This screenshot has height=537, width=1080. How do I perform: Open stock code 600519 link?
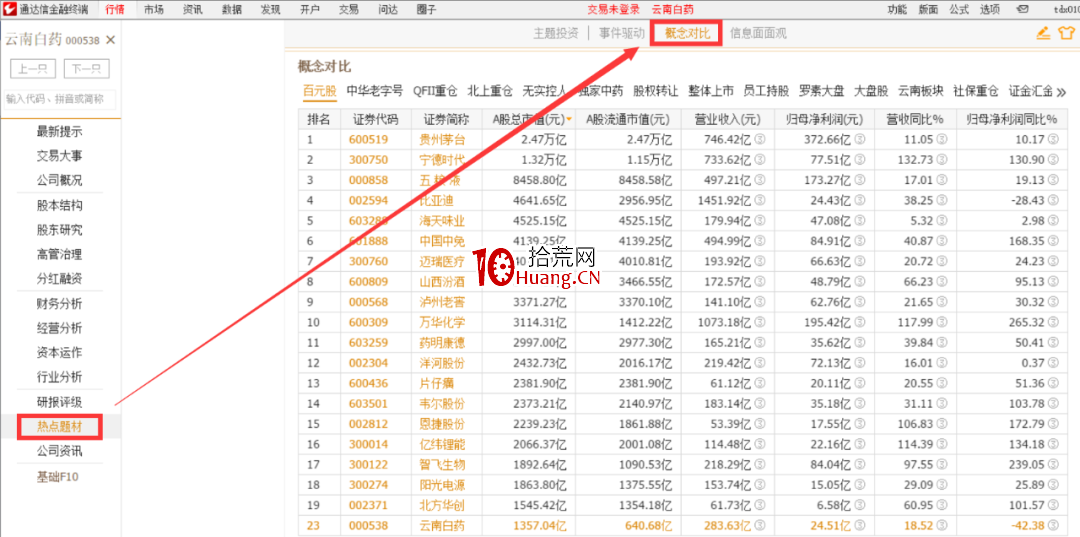(368, 140)
